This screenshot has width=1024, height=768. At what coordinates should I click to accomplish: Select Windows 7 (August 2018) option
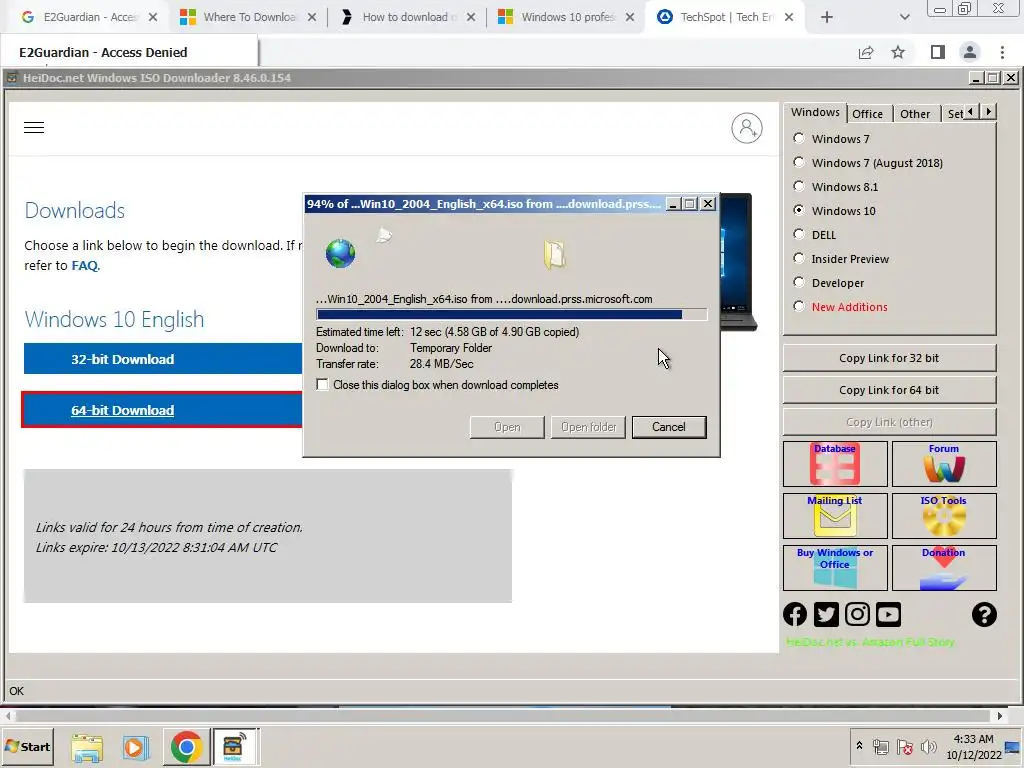pos(799,163)
